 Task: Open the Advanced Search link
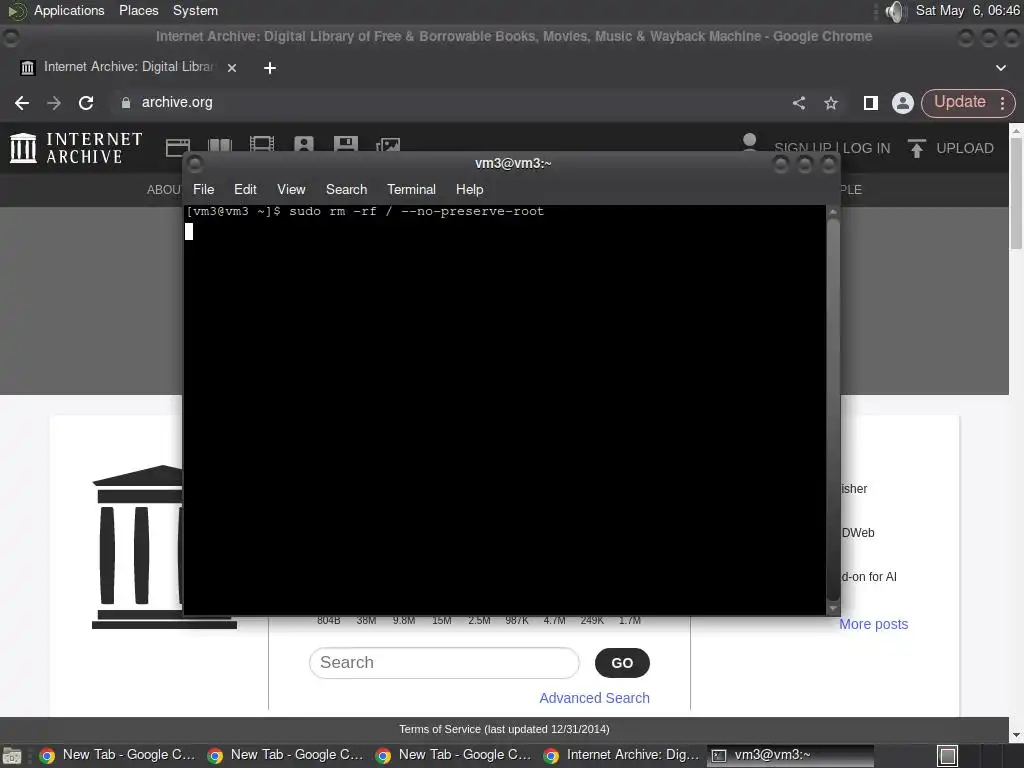pyautogui.click(x=594, y=698)
